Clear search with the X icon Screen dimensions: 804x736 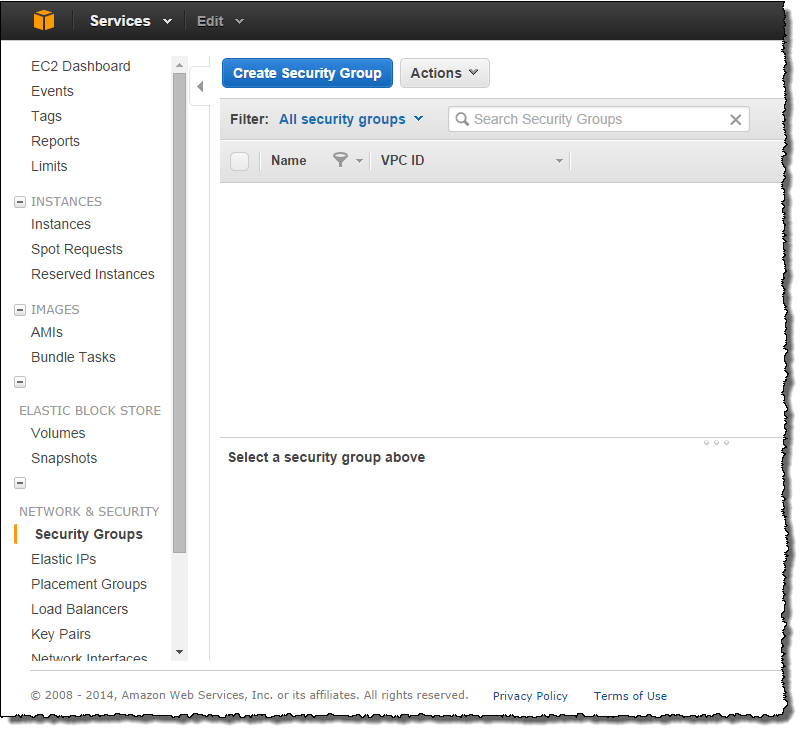coord(735,120)
